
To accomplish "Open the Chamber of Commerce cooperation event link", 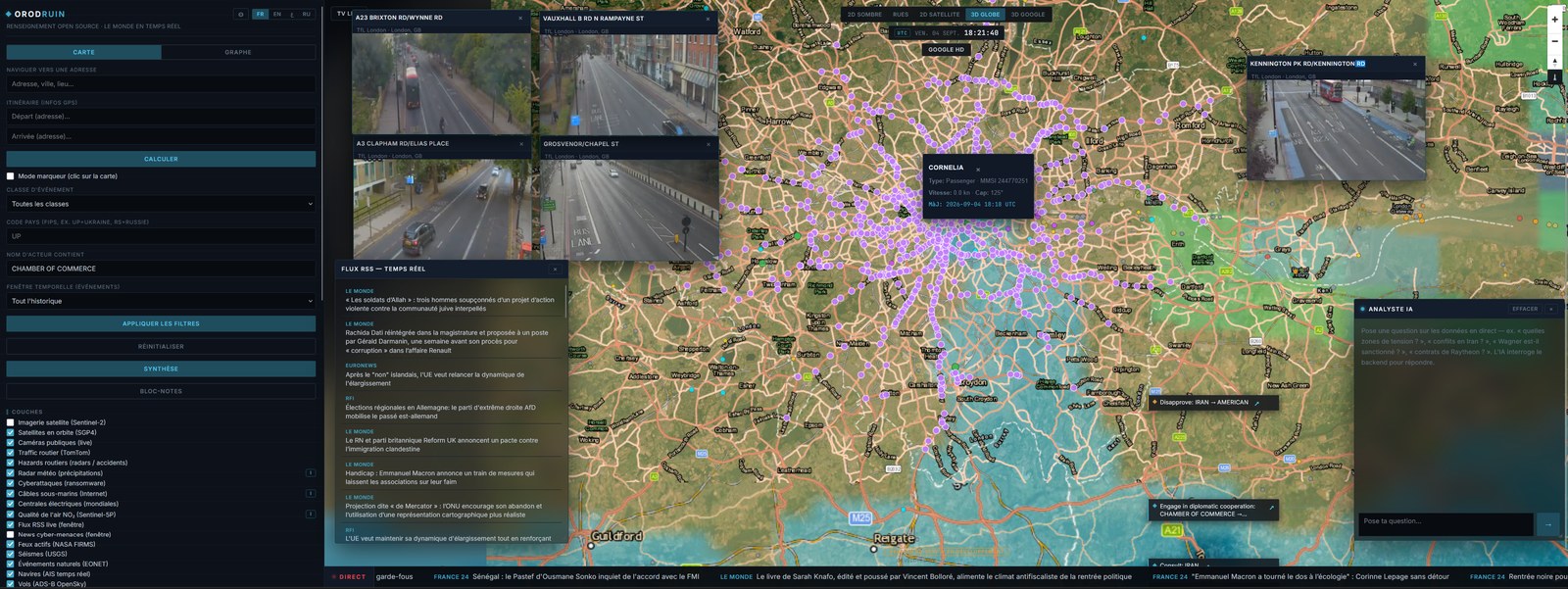I will click(x=1271, y=508).
